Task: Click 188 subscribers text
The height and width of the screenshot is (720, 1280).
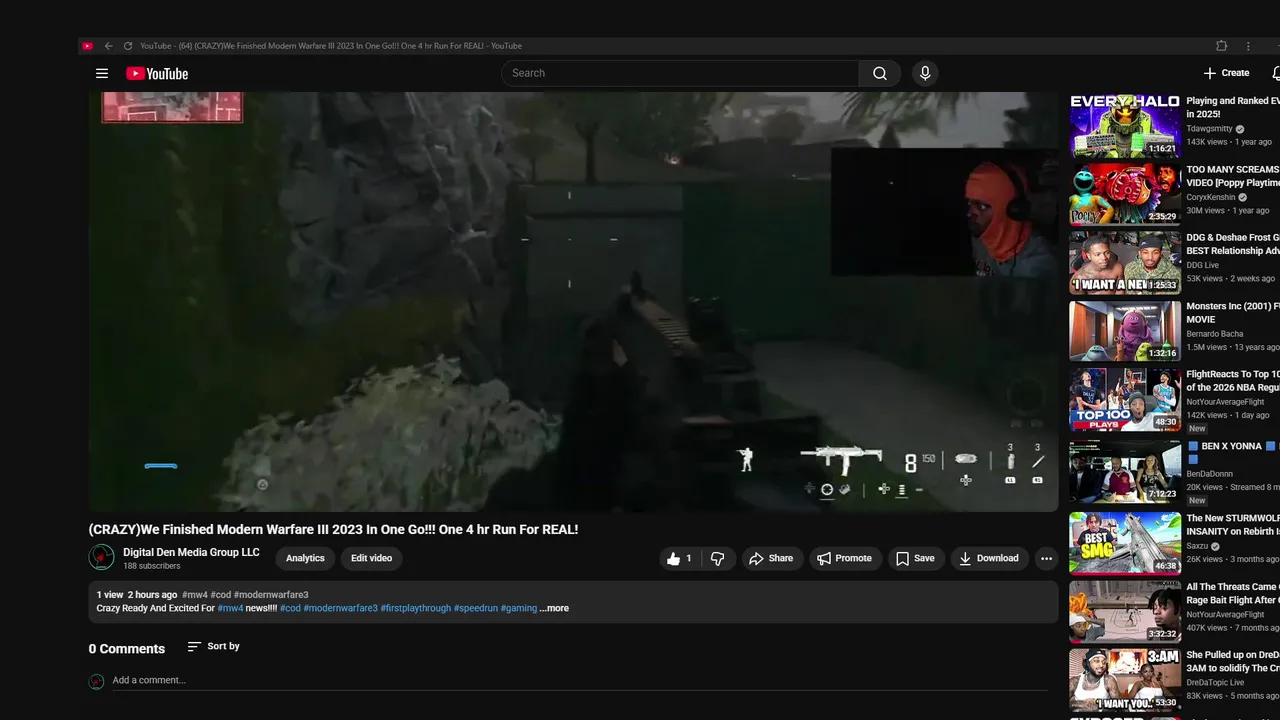Action: pos(152,566)
